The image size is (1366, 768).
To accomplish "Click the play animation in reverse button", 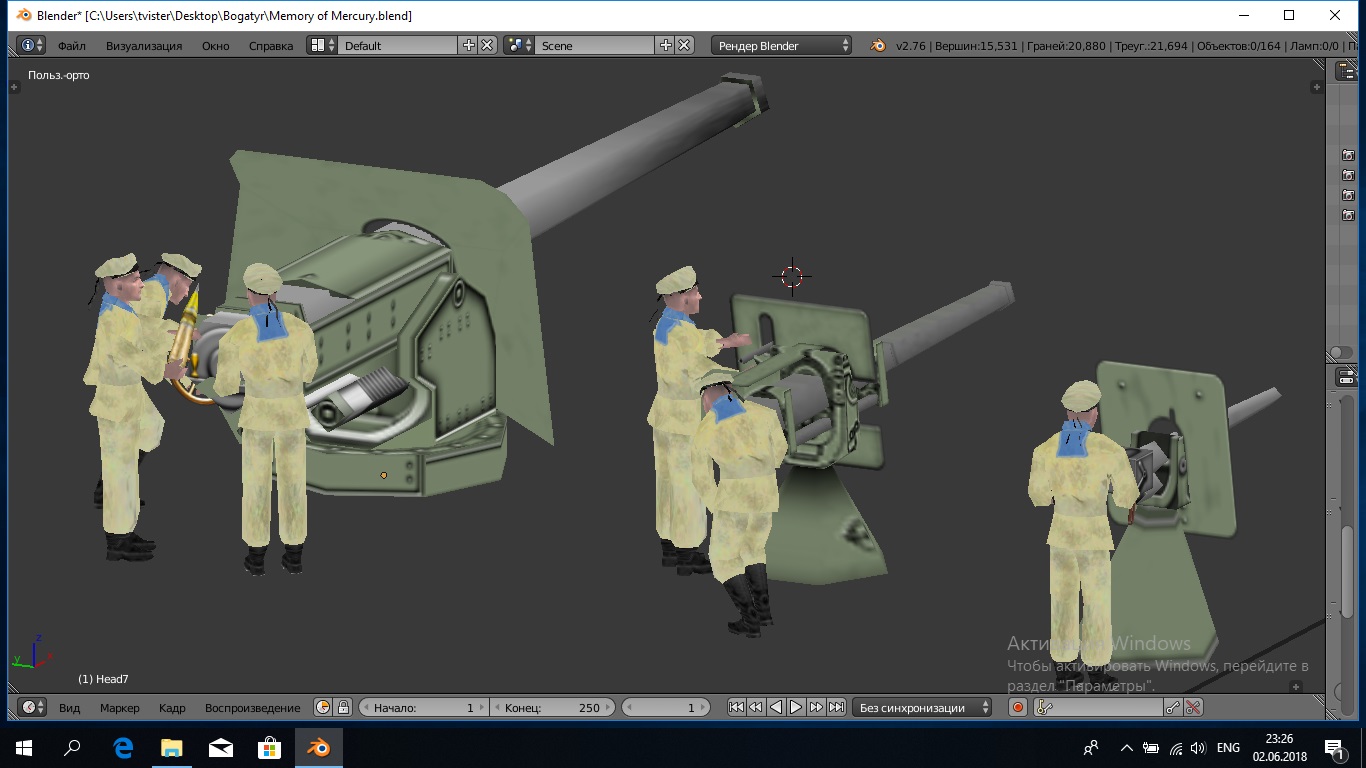I will click(x=776, y=707).
